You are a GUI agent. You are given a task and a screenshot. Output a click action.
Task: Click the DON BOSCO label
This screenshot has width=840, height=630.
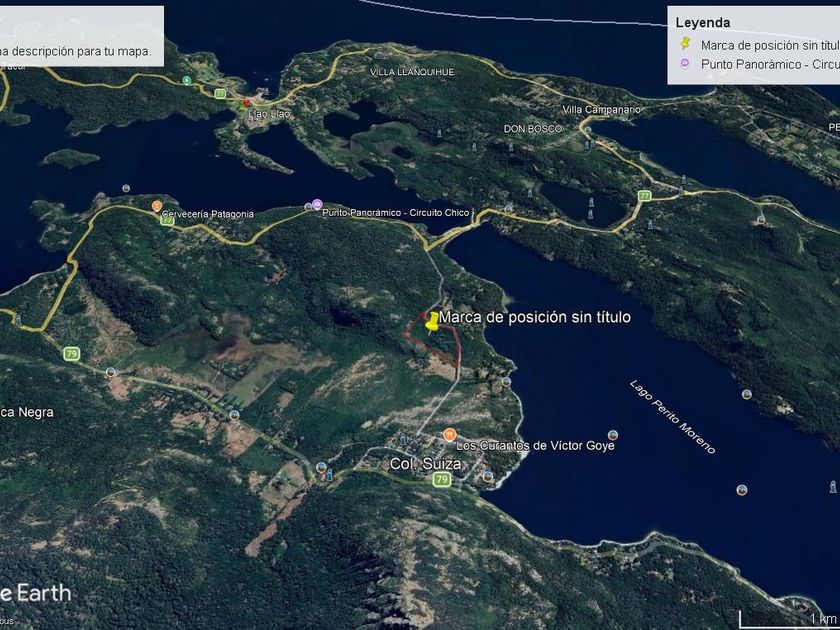coord(532,129)
